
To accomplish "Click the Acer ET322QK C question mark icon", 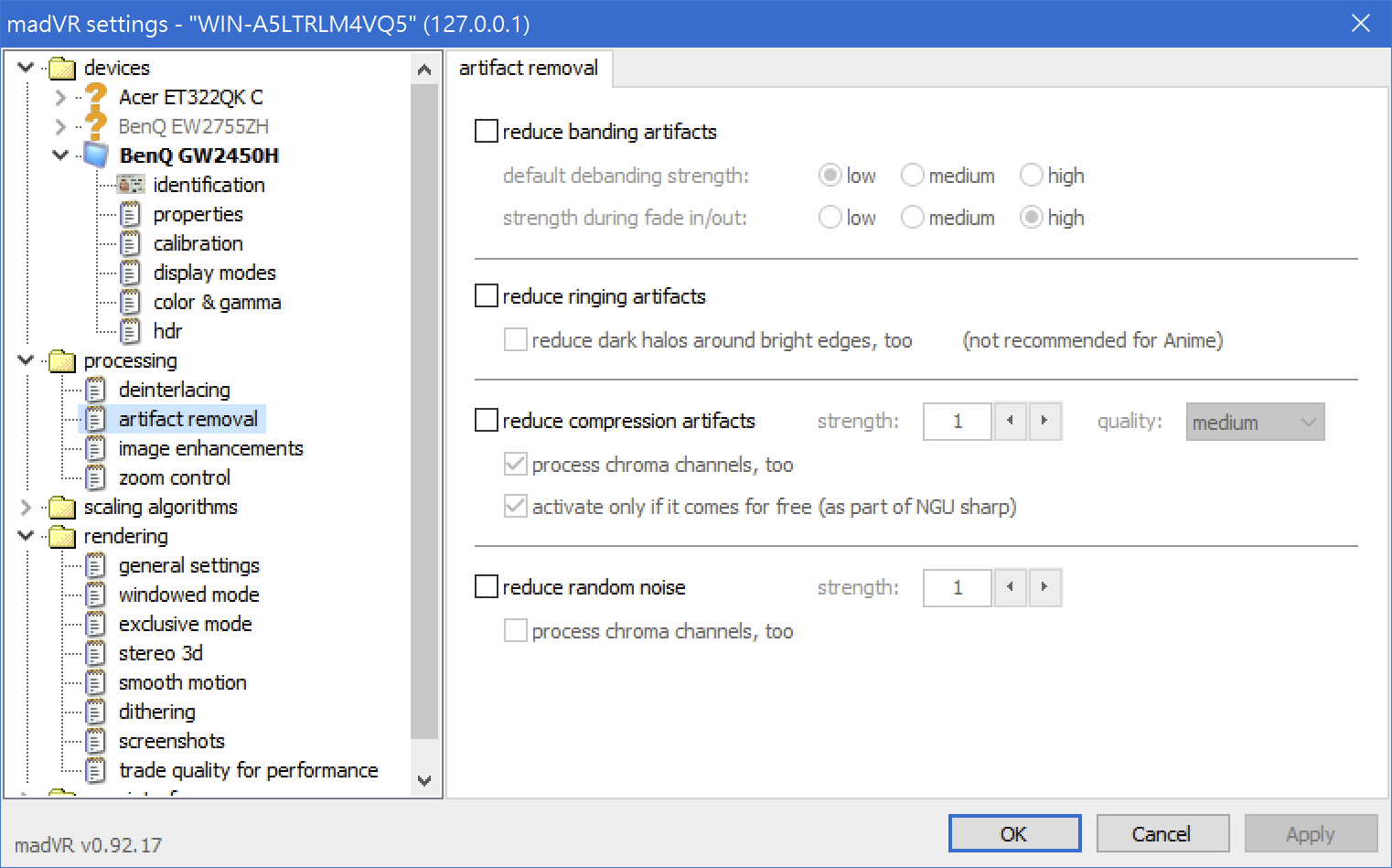I will pyautogui.click(x=96, y=96).
